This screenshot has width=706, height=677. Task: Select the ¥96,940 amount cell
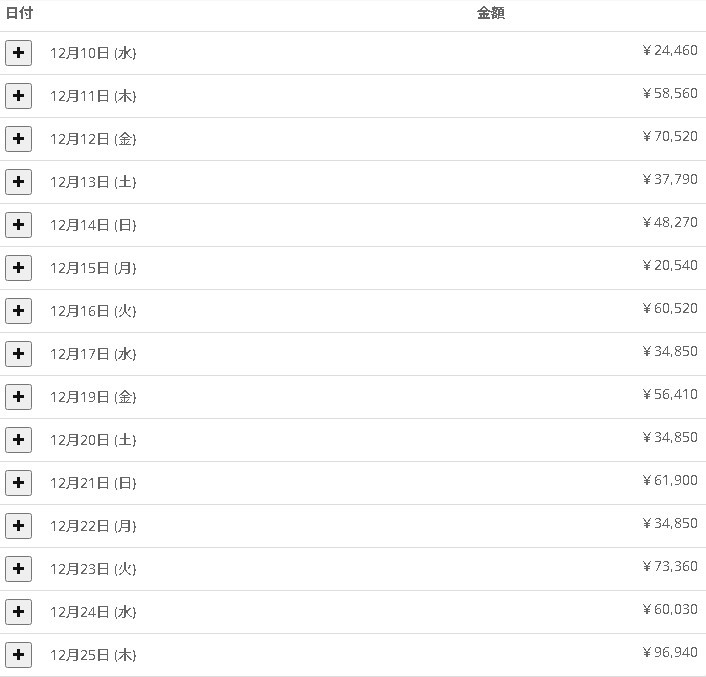(x=670, y=653)
